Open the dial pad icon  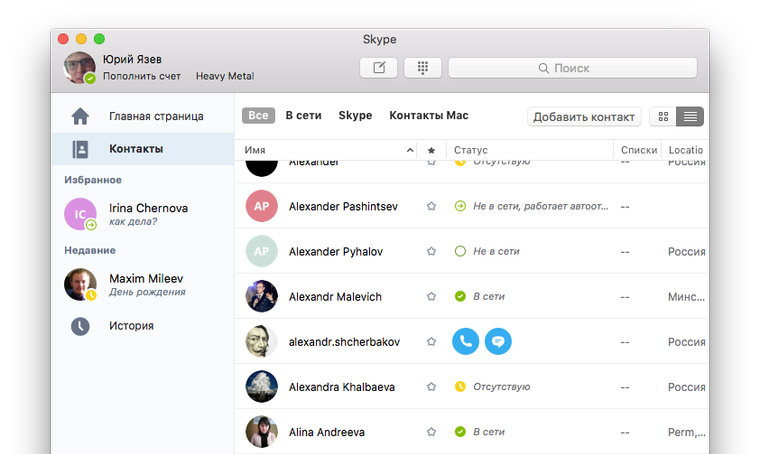(423, 68)
